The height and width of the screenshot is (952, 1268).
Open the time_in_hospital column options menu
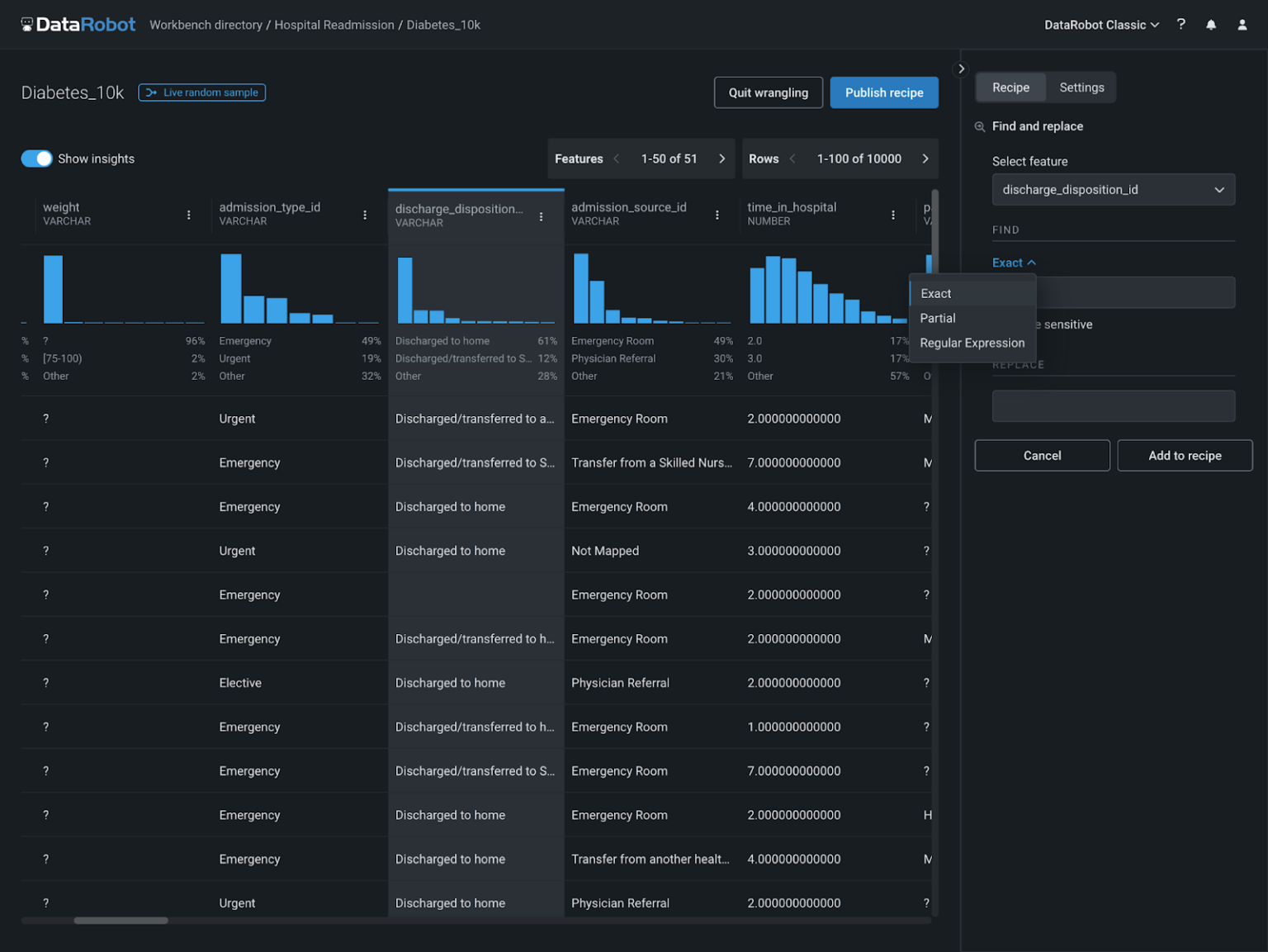point(892,215)
